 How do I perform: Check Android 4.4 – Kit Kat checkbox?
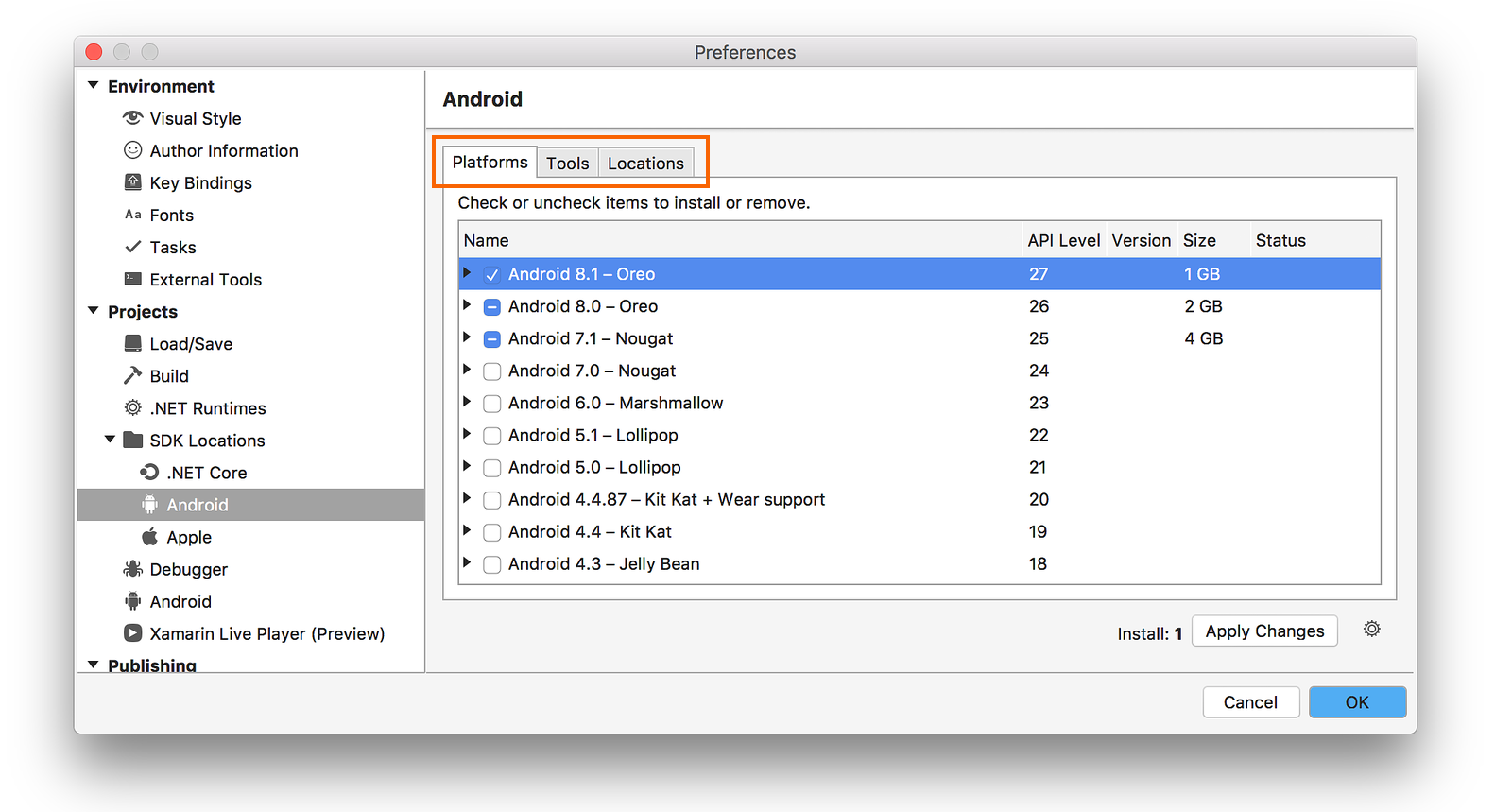[492, 531]
